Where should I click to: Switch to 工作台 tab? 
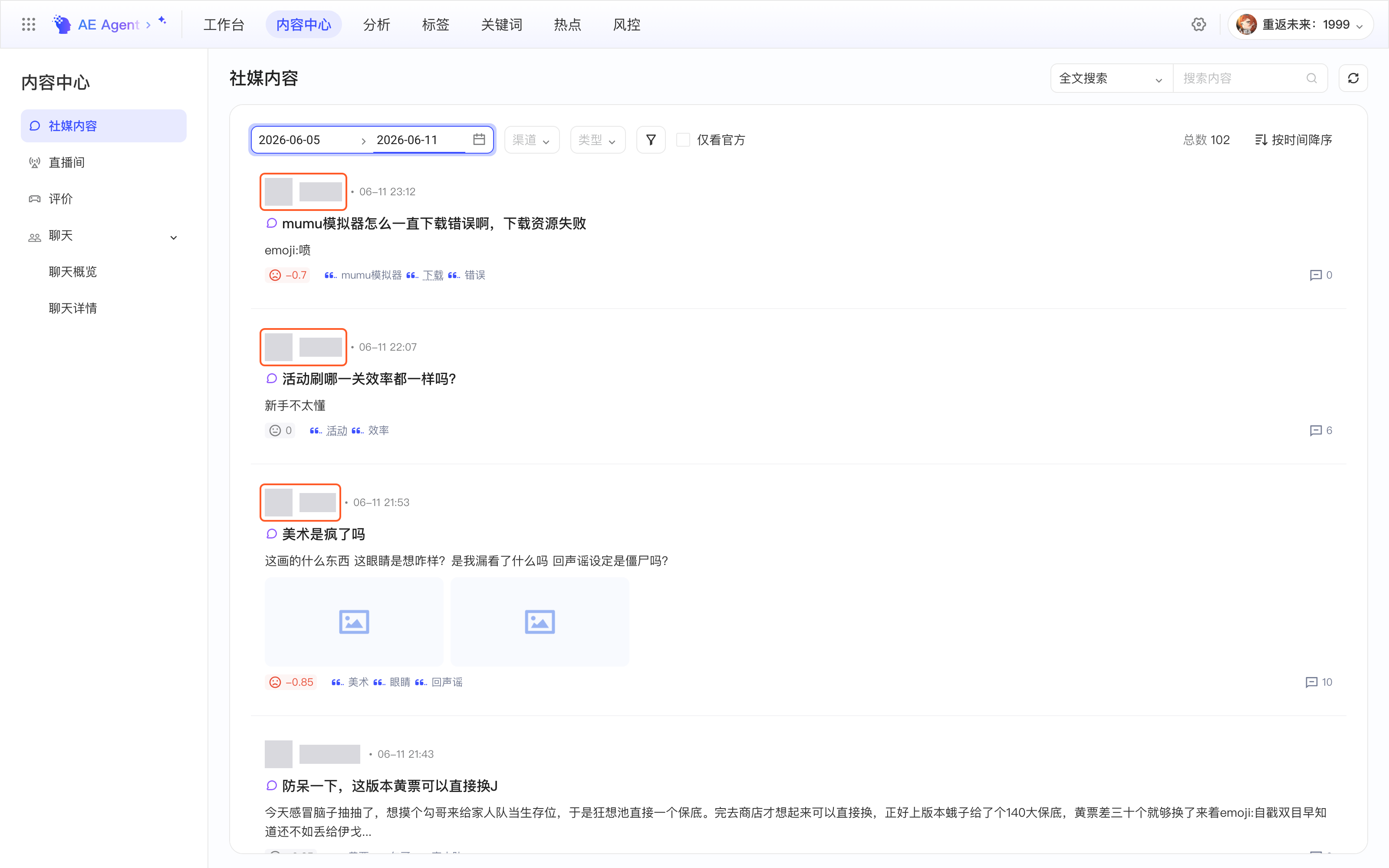[x=224, y=24]
